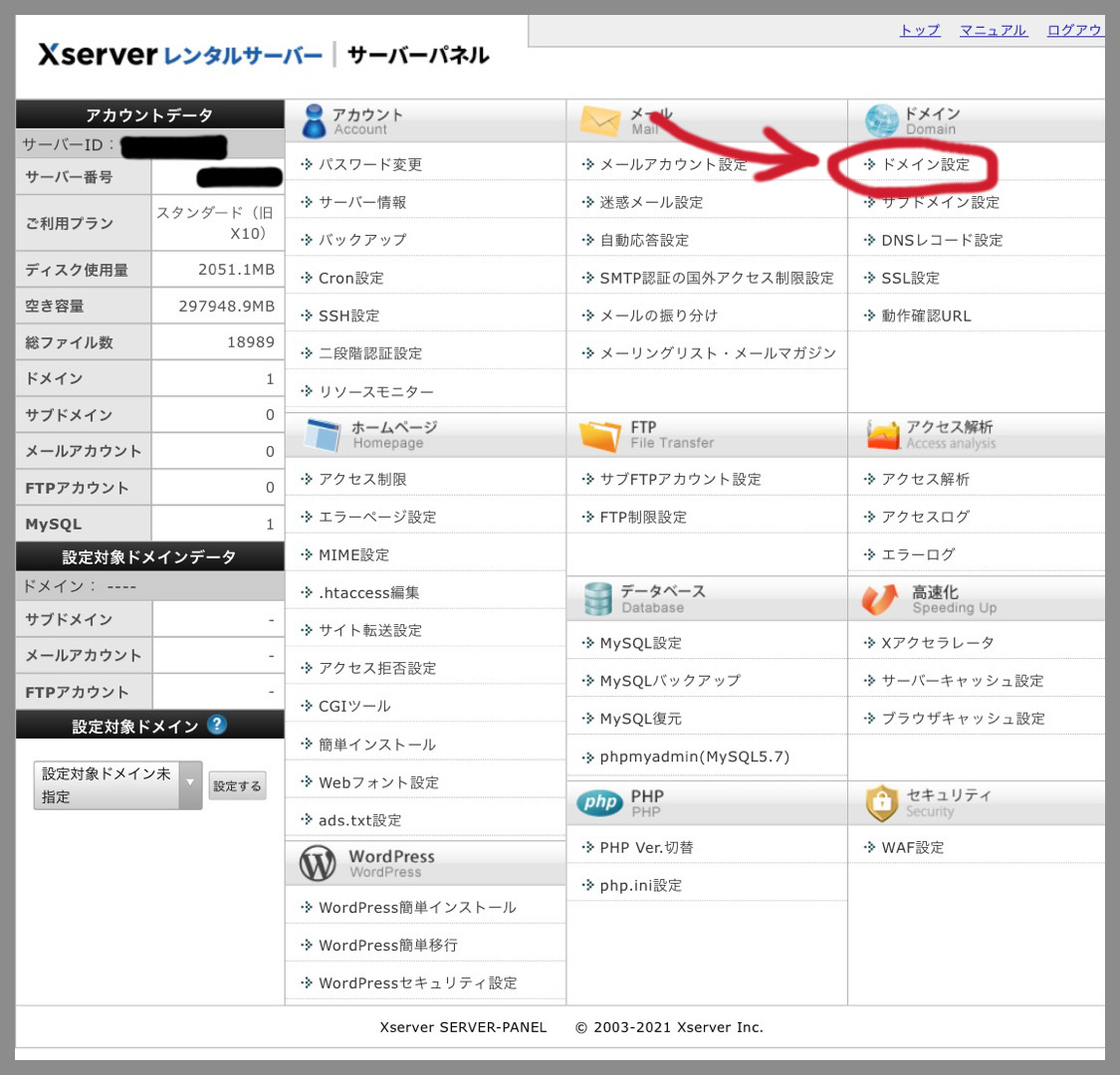Open アクセスログ
The width and height of the screenshot is (1120, 1075).
(x=926, y=518)
